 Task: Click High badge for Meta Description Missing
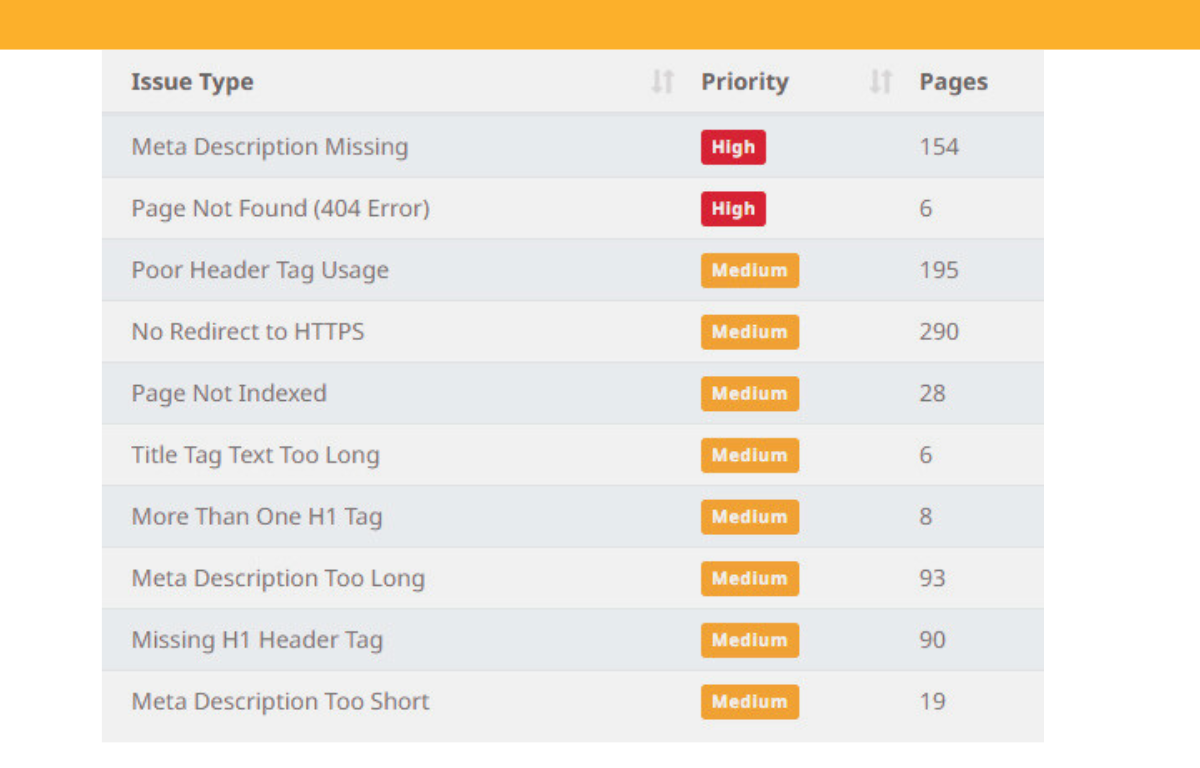733,147
